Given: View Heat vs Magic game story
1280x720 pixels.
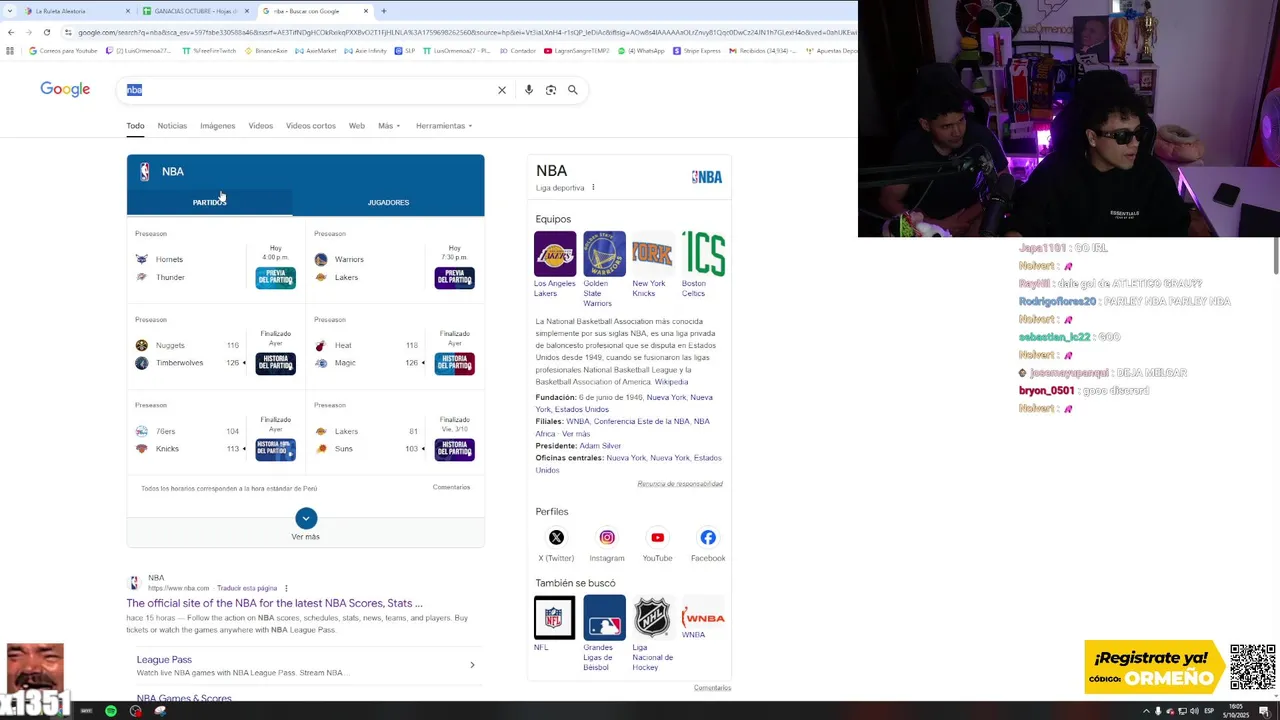Looking at the screenshot, I should [454, 363].
